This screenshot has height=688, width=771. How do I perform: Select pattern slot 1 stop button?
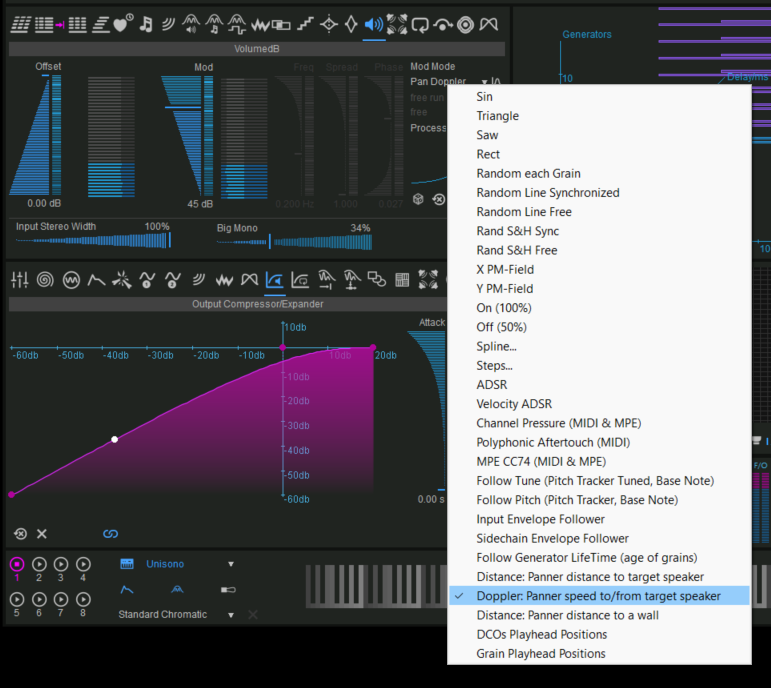[x=17, y=564]
